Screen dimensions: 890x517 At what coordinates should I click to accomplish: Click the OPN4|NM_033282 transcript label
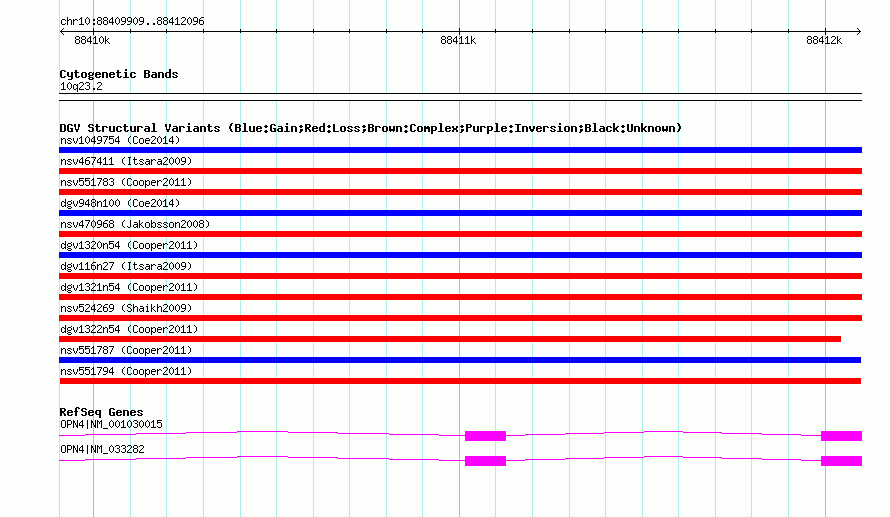click(102, 449)
